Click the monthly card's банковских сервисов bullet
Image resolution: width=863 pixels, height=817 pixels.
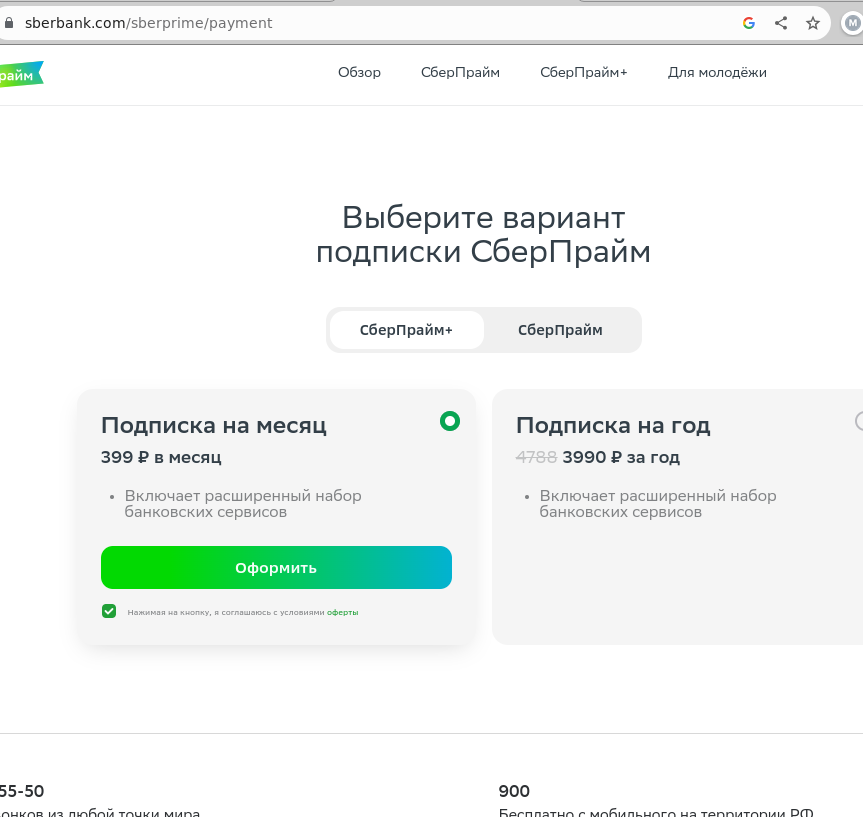point(243,504)
